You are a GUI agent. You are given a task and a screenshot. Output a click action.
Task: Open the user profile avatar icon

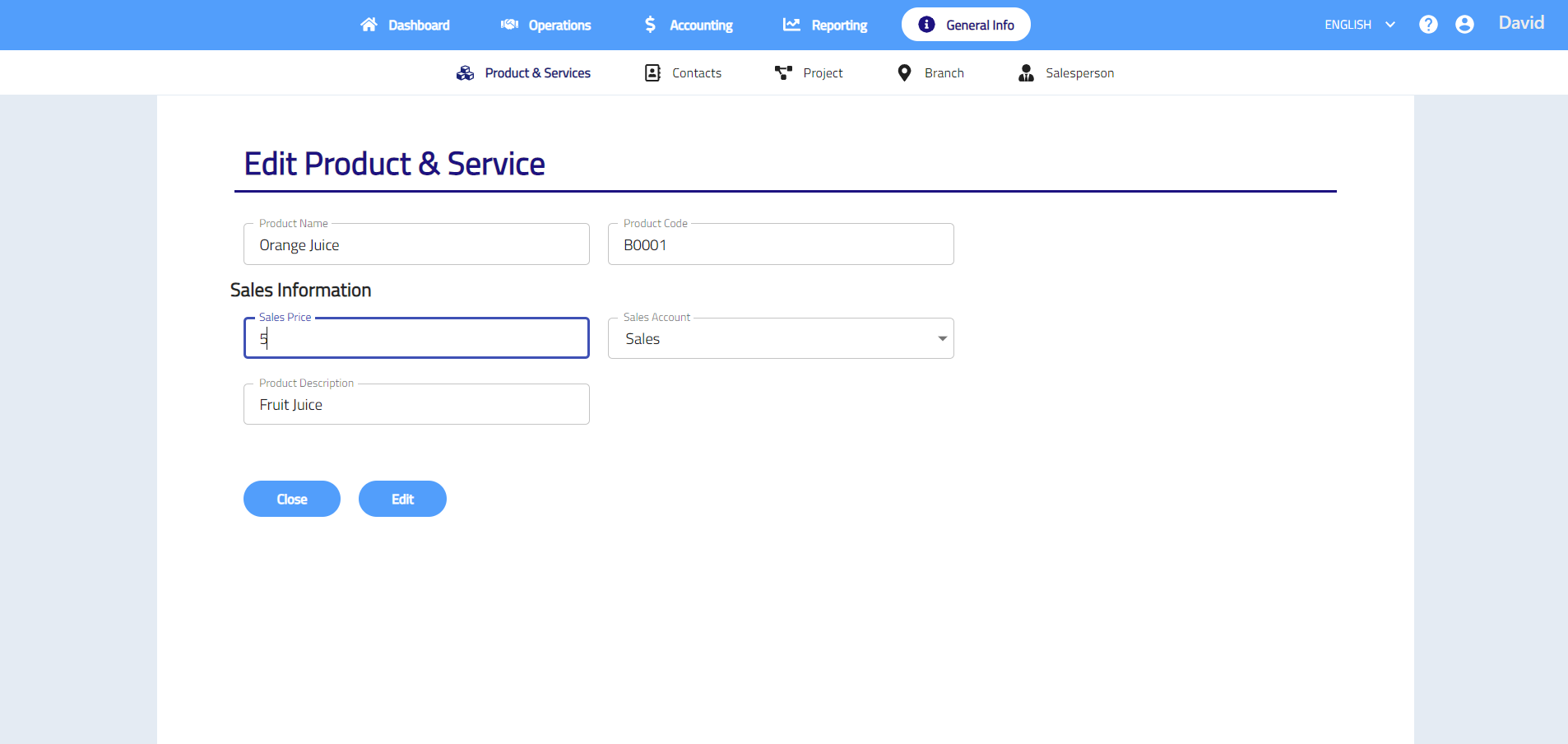pyautogui.click(x=1464, y=25)
